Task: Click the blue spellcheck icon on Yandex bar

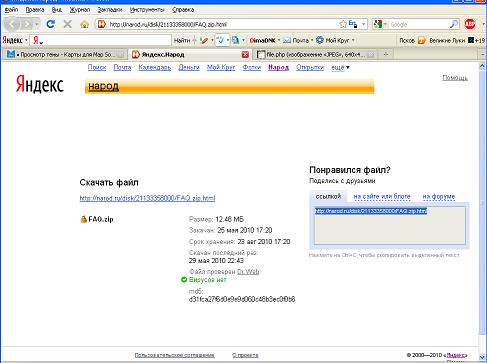Action: (220, 40)
